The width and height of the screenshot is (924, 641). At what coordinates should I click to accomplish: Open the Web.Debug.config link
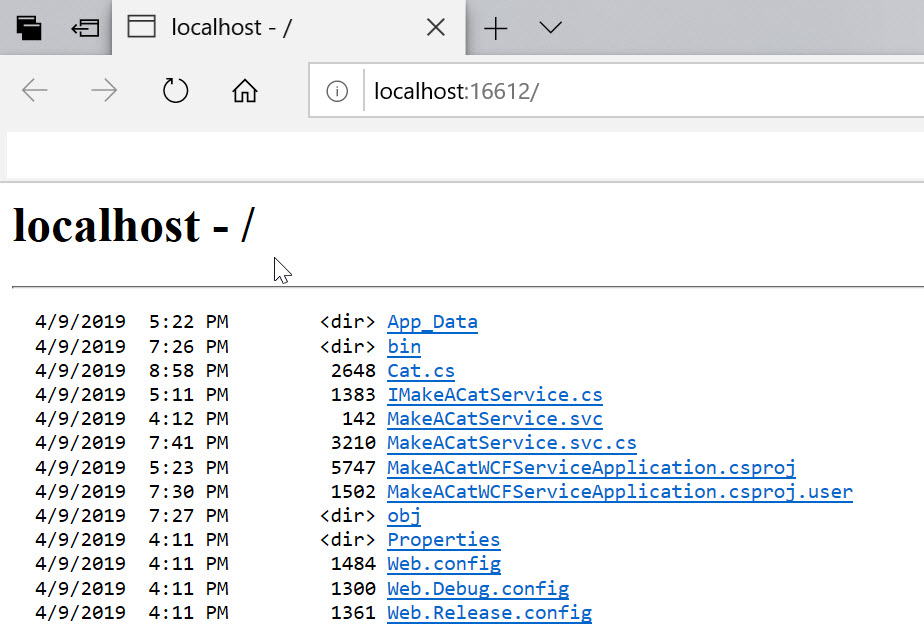click(478, 589)
